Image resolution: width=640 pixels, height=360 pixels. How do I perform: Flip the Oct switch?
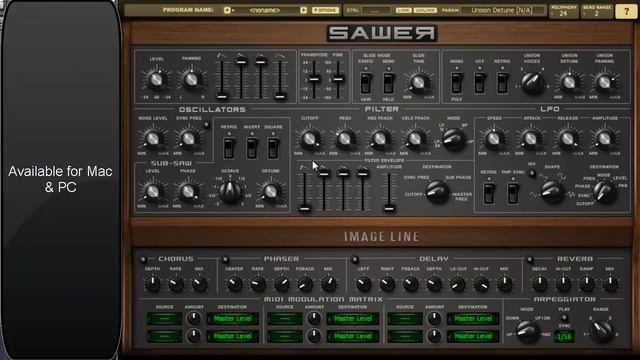(479, 83)
